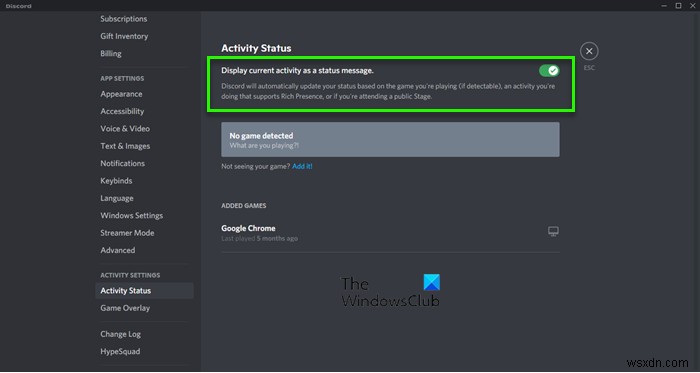Image resolution: width=700 pixels, height=373 pixels.
Task: Close settings with the ESC X button
Action: coord(589,51)
